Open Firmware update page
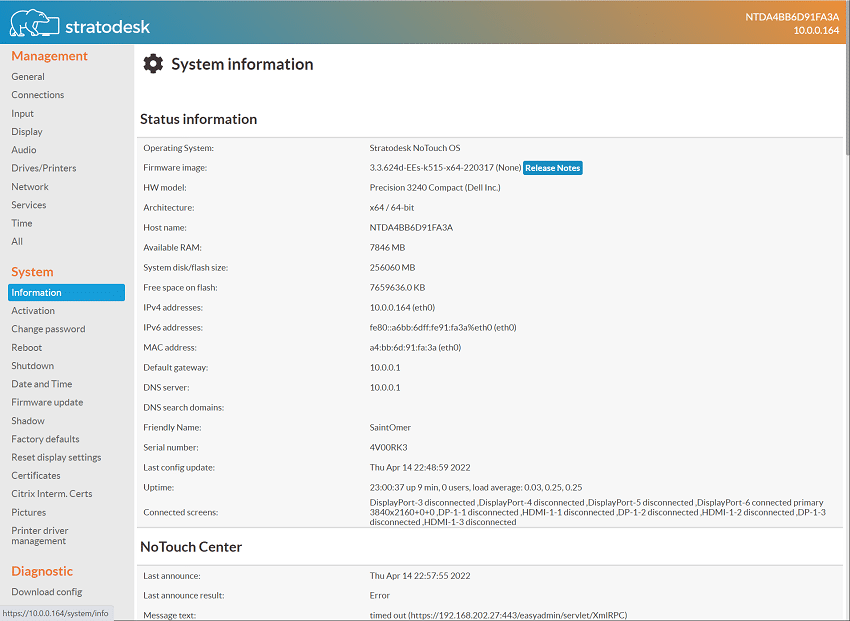 (47, 402)
